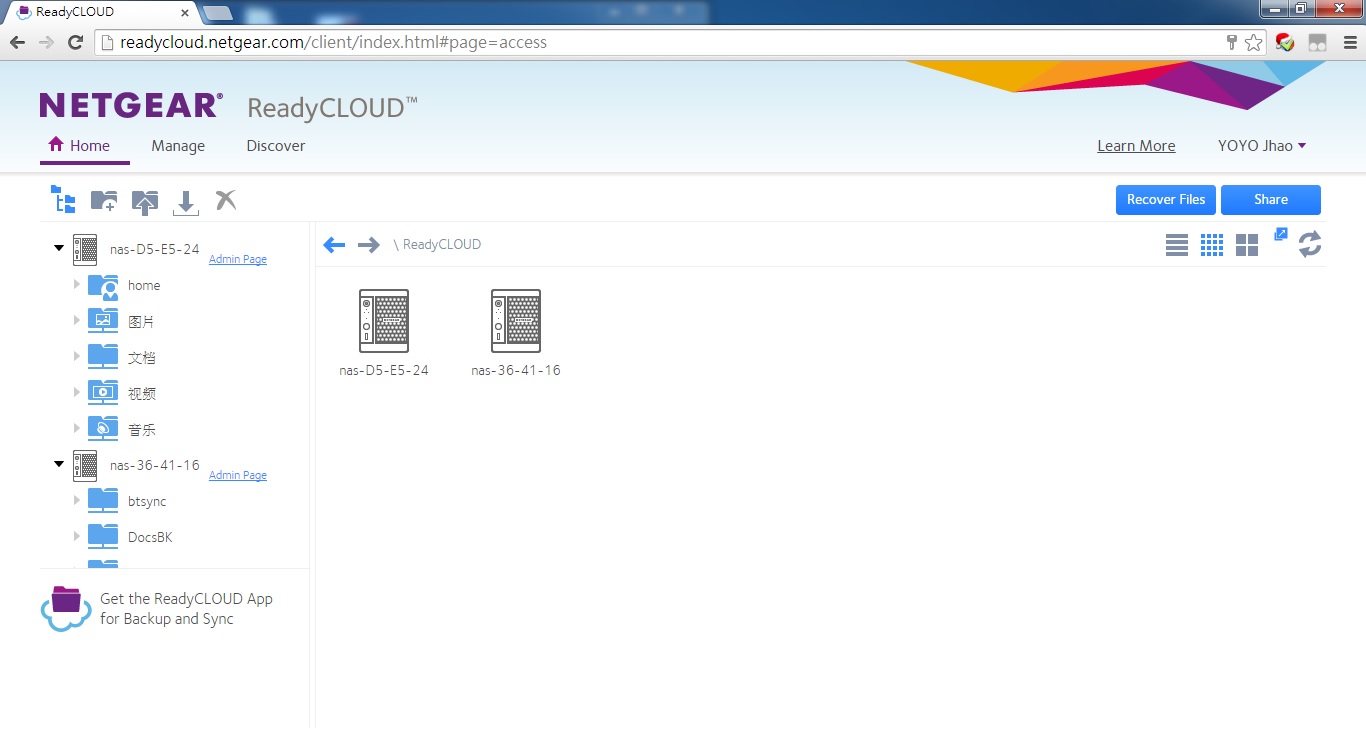The height and width of the screenshot is (753, 1366).
Task: Click the download icon in toolbar
Action: 185,203
